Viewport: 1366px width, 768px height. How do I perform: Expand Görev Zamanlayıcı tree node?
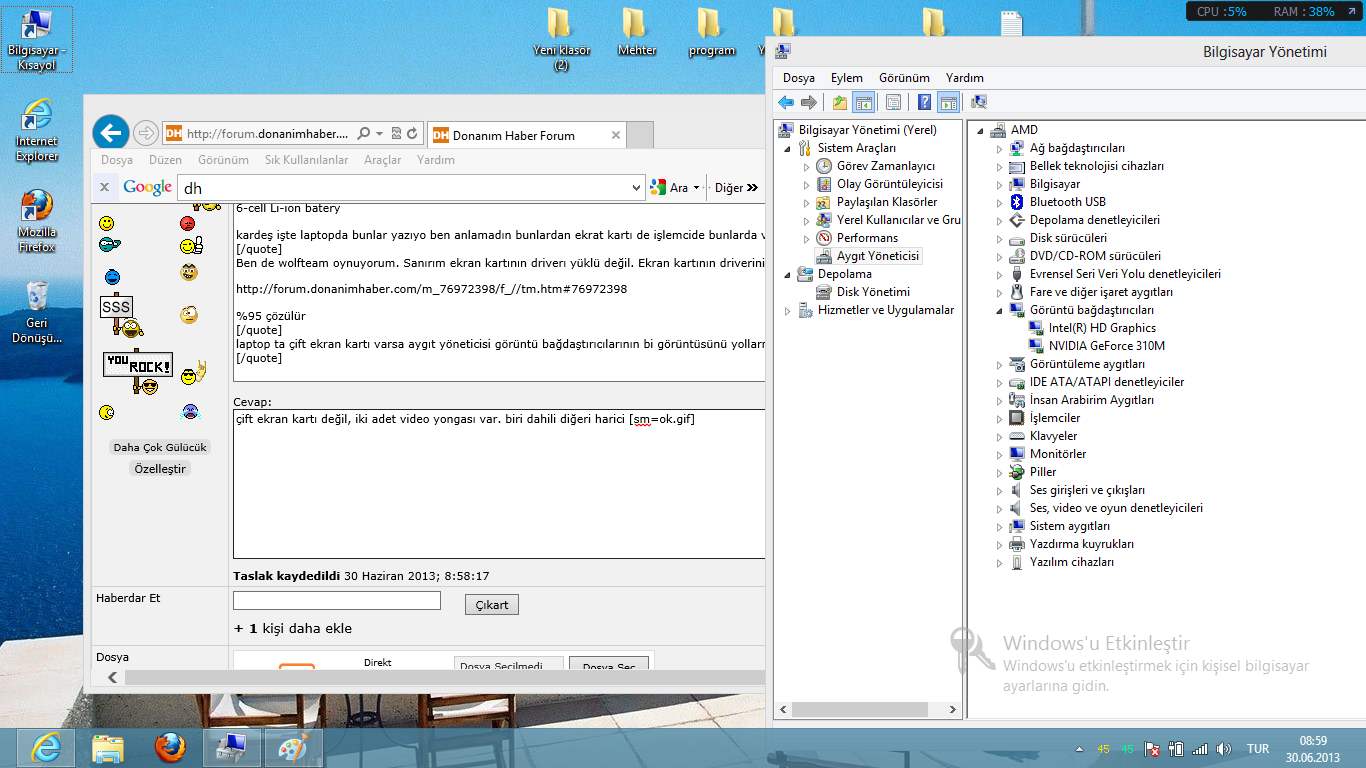point(807,166)
